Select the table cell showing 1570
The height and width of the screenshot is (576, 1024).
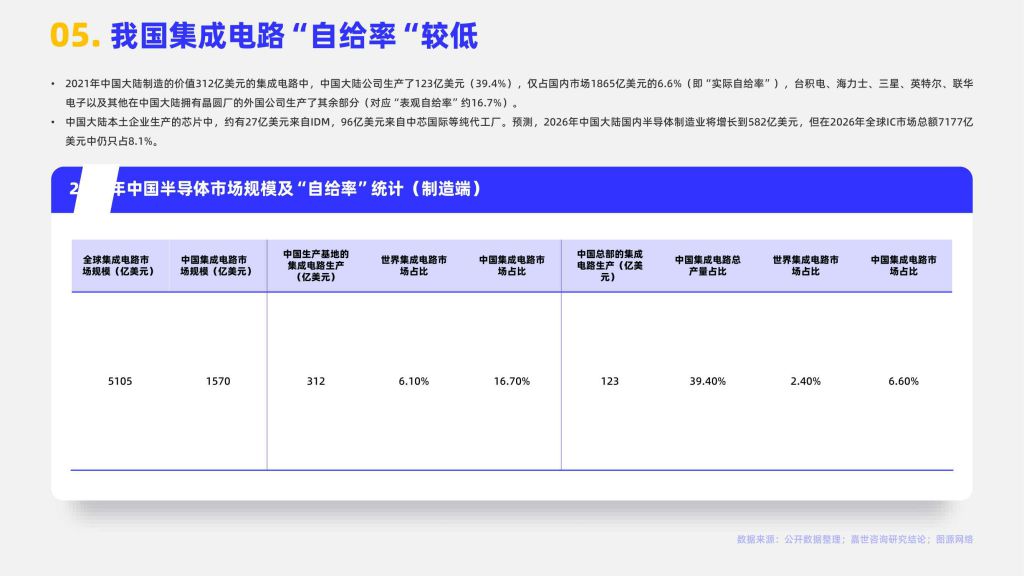(x=217, y=381)
